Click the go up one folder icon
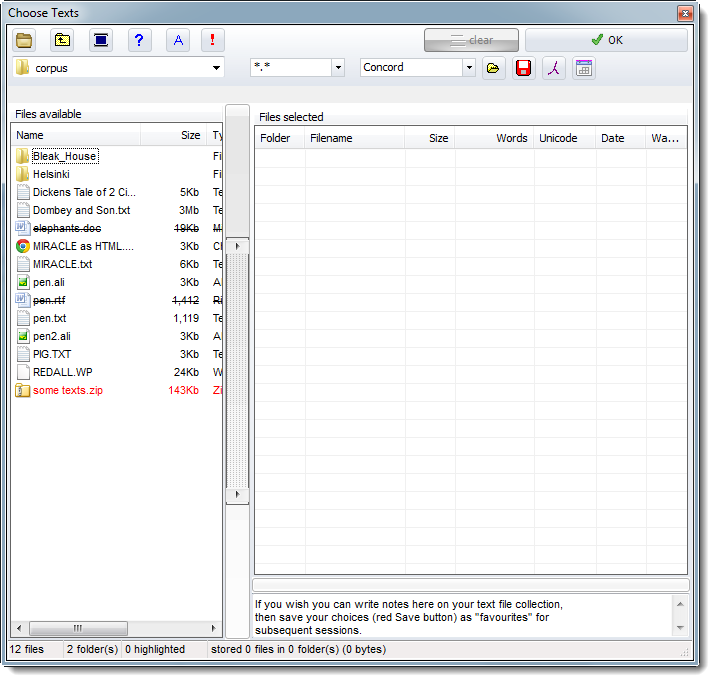The height and width of the screenshot is (682, 715). click(x=62, y=40)
